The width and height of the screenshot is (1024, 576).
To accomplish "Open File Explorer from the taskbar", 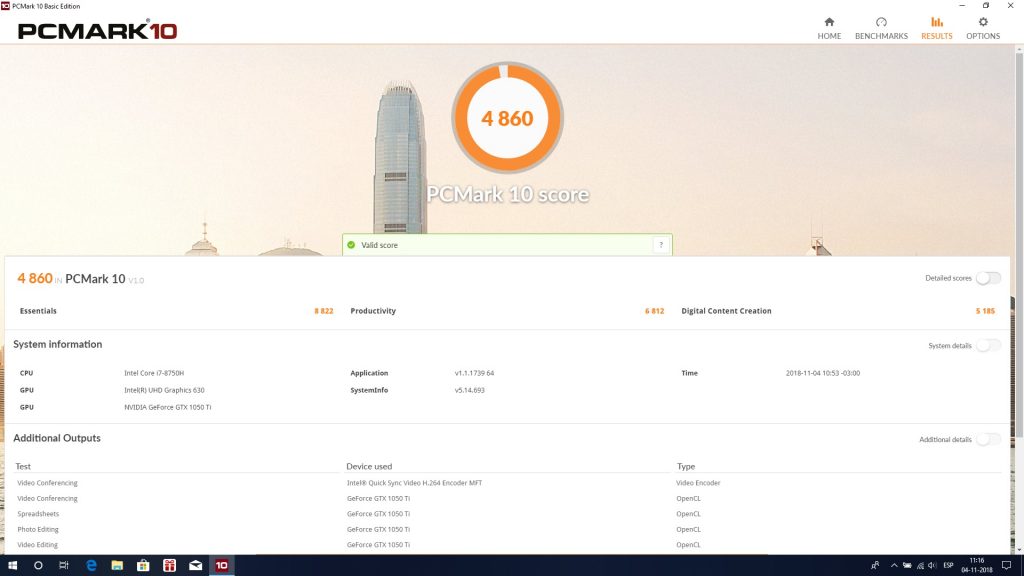I will coord(117,565).
